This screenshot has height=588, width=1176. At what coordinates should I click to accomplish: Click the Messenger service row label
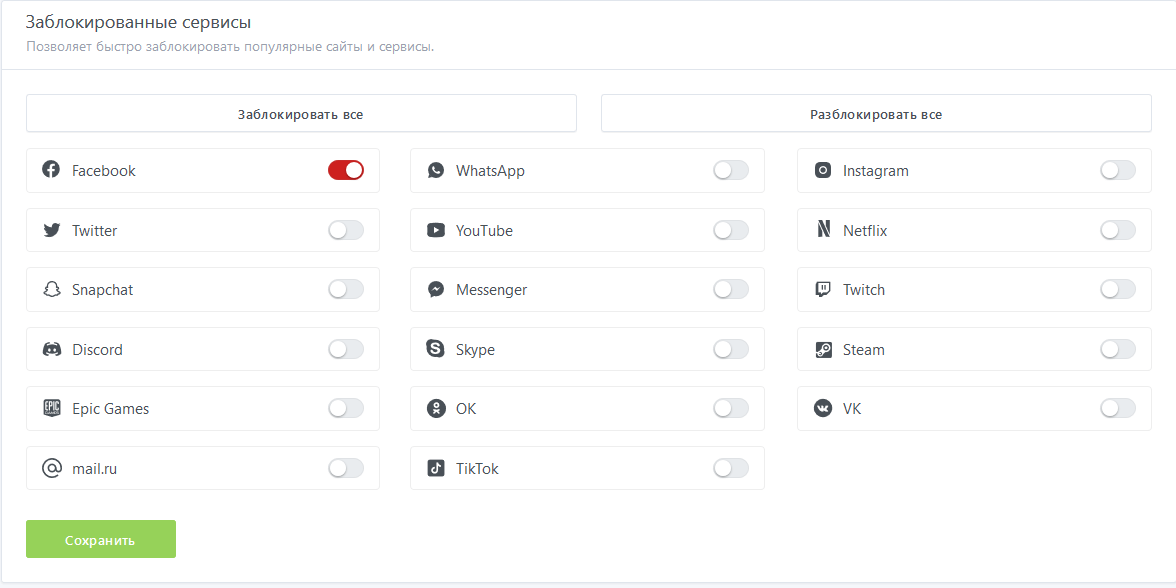tap(491, 290)
